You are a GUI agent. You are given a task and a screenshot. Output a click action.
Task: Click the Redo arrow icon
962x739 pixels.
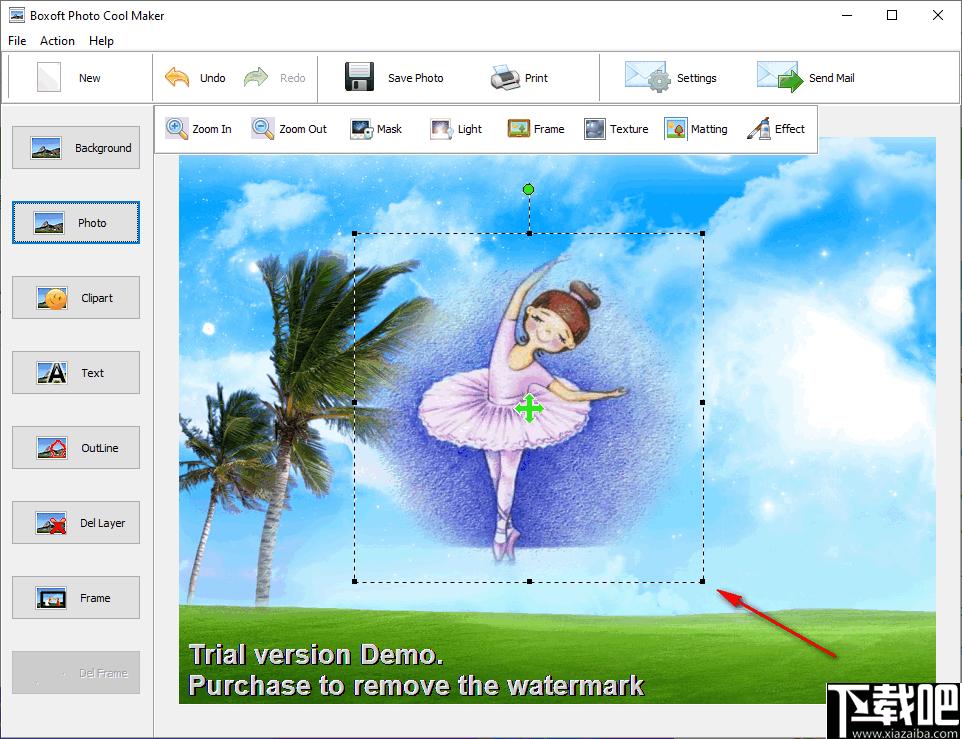[x=256, y=78]
